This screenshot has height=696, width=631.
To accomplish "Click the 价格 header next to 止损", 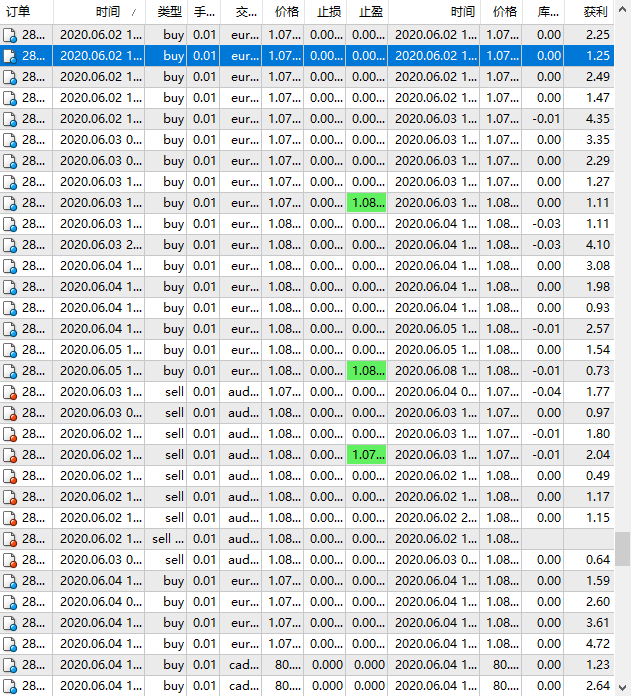I will 284,12.
